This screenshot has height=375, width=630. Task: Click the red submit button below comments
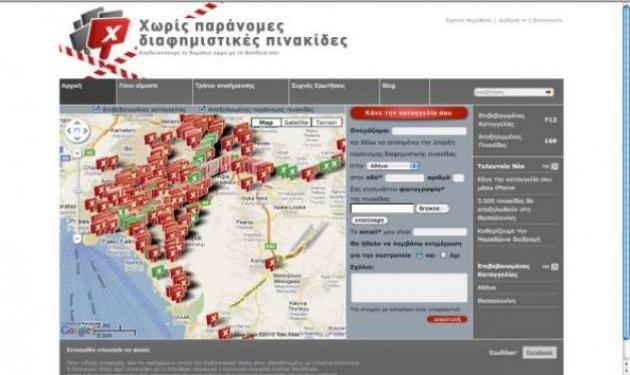coord(447,319)
